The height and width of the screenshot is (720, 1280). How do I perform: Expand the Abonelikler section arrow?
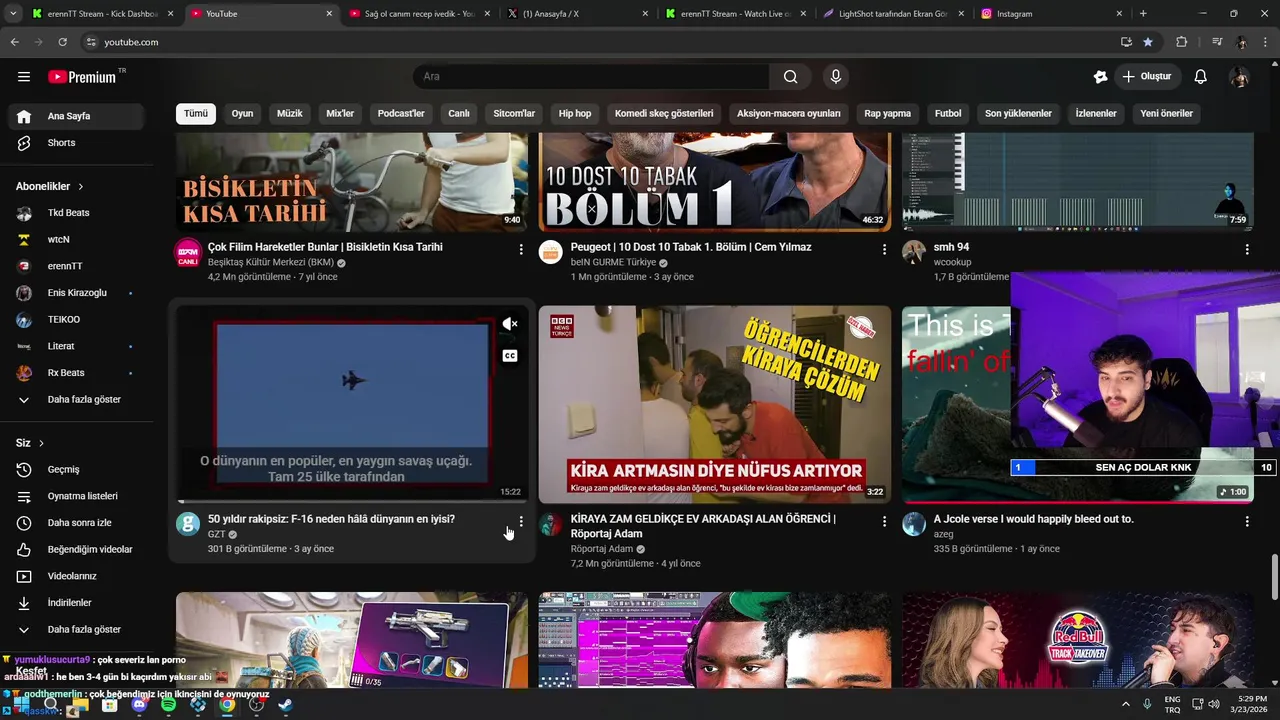coord(81,187)
